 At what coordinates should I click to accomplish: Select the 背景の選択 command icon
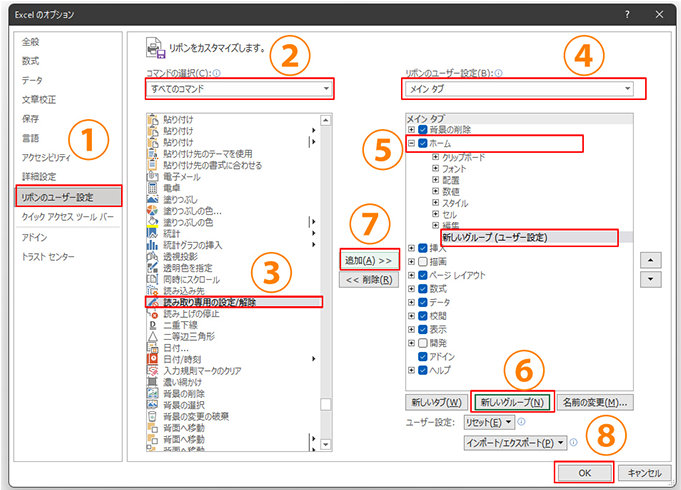click(152, 405)
